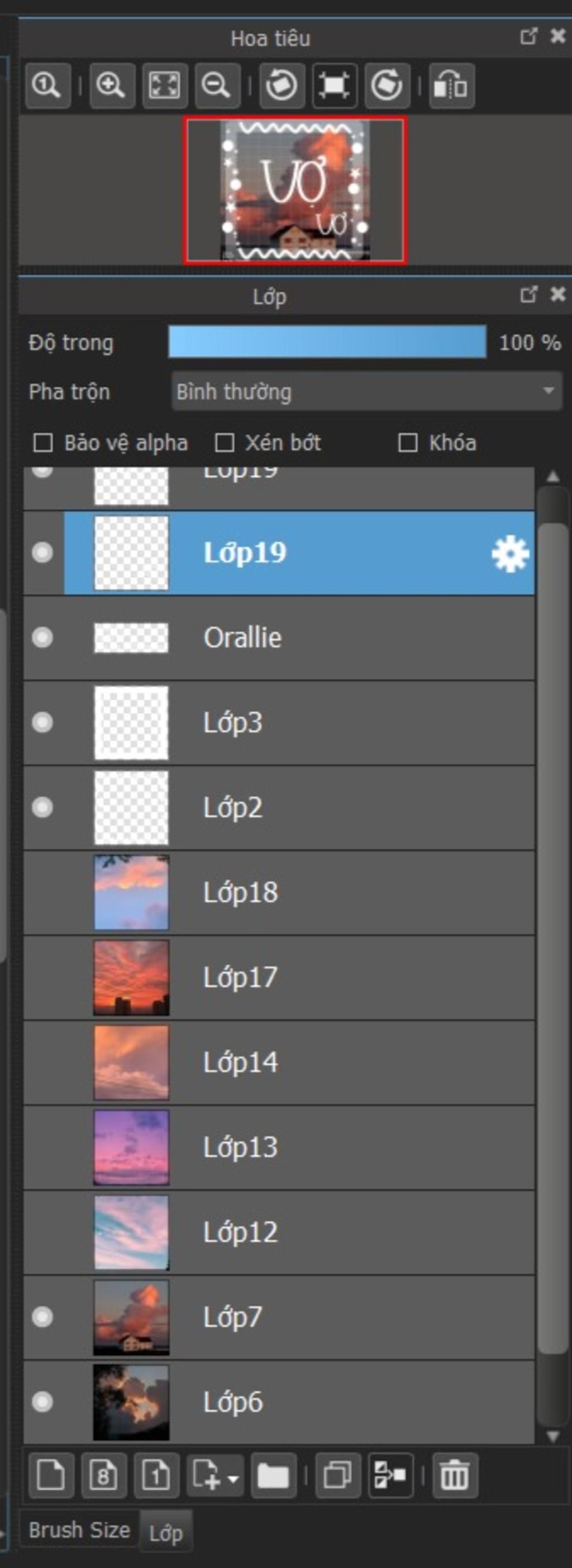Check the Khóa lock checkbox
This screenshot has height=1568, width=572.
[408, 443]
